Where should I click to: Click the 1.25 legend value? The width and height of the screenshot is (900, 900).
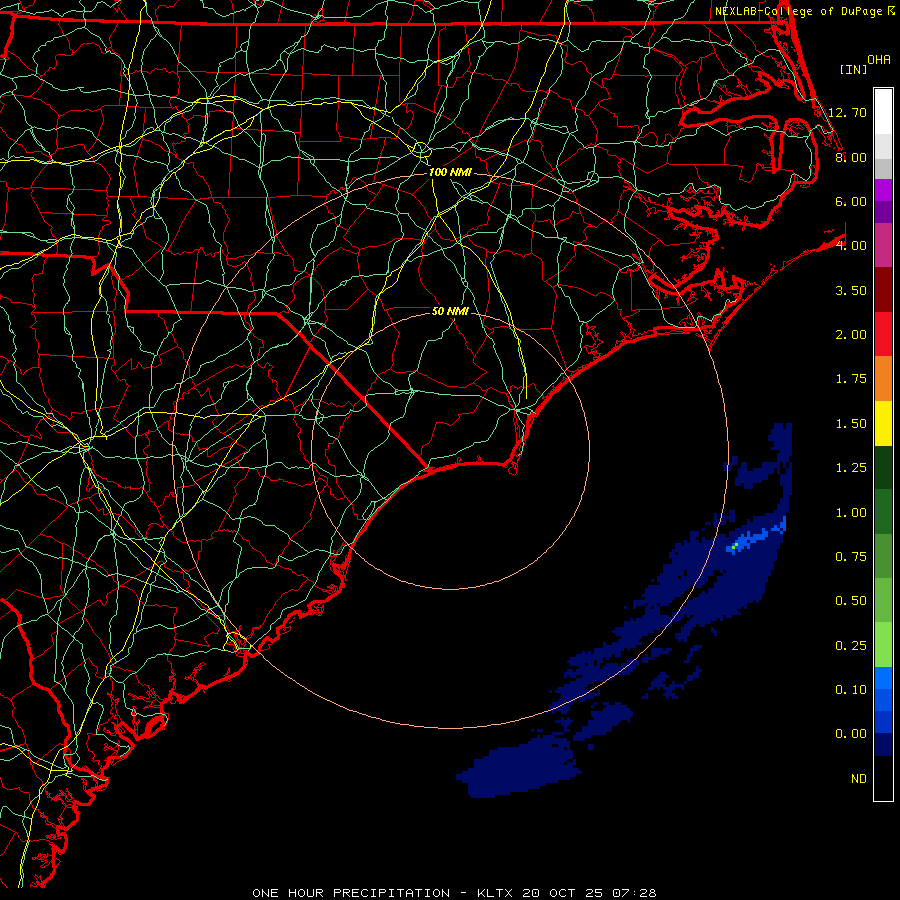(851, 468)
